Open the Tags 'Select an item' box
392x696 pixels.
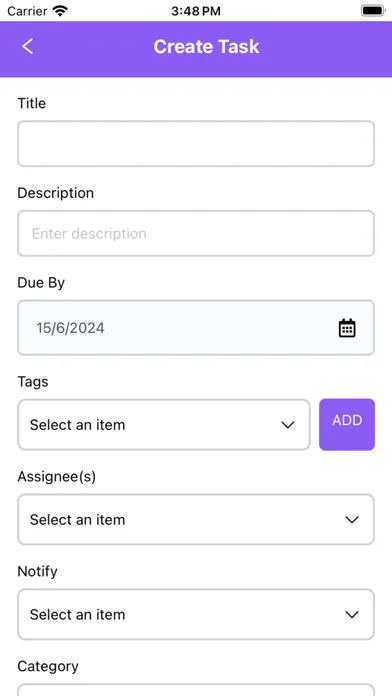(x=164, y=425)
